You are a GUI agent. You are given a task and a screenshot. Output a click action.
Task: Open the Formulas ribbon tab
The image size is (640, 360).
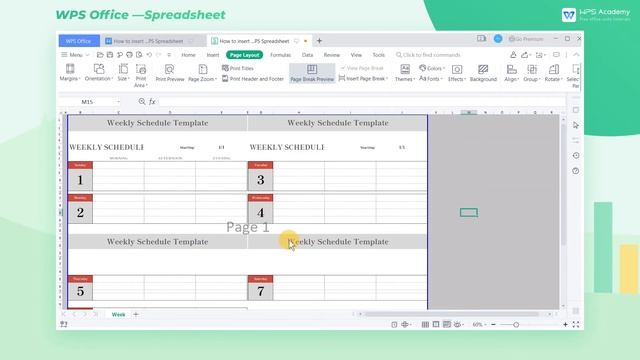(280, 55)
